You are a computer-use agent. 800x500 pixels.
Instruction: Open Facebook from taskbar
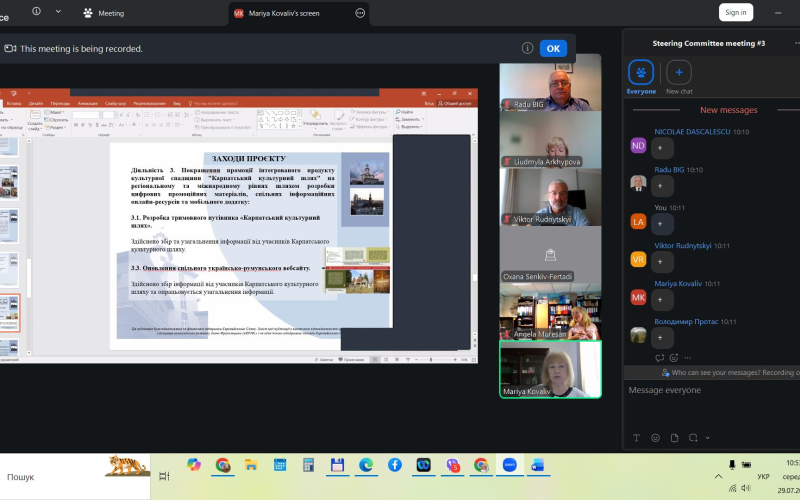[394, 465]
